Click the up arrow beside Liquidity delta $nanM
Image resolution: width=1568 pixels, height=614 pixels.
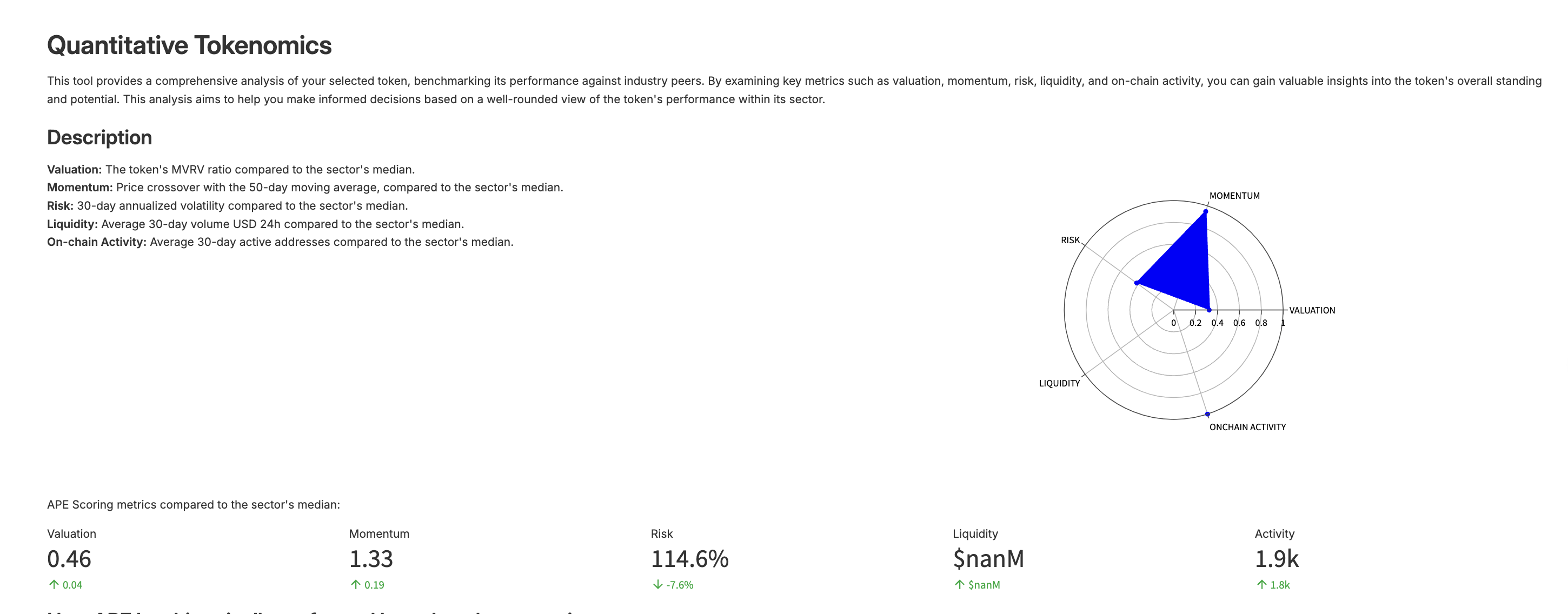point(959,585)
